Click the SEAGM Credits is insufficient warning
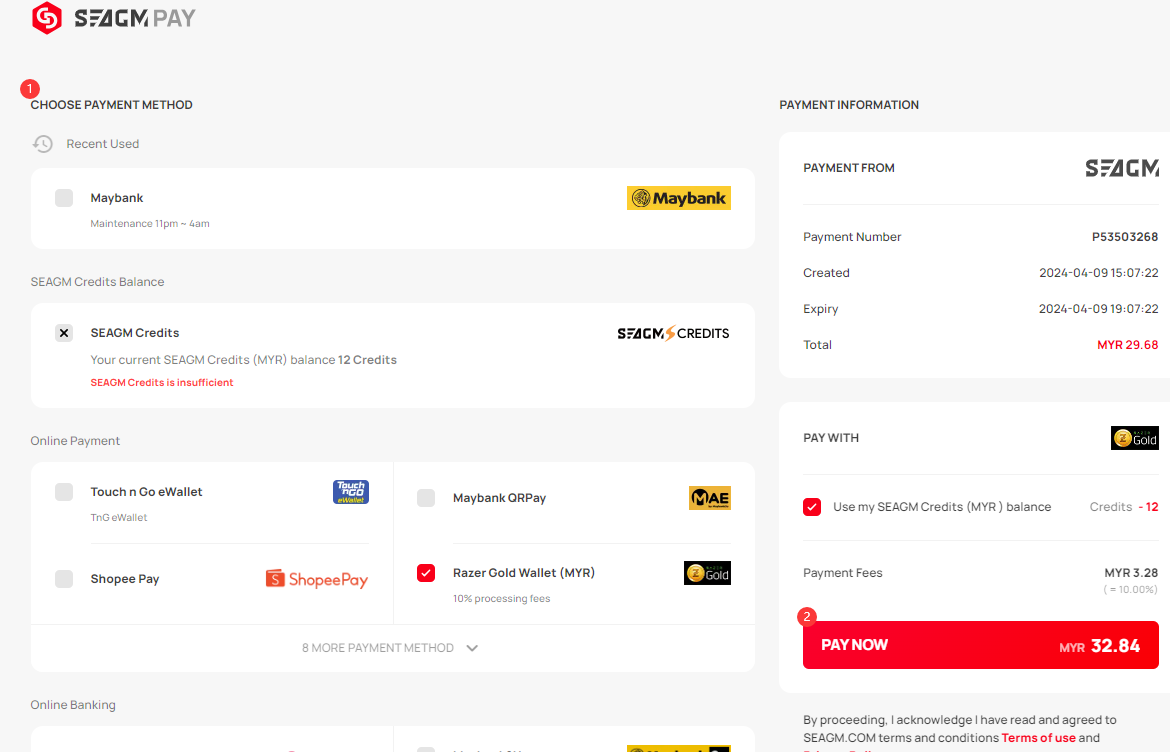This screenshot has height=752, width=1170. 162,383
